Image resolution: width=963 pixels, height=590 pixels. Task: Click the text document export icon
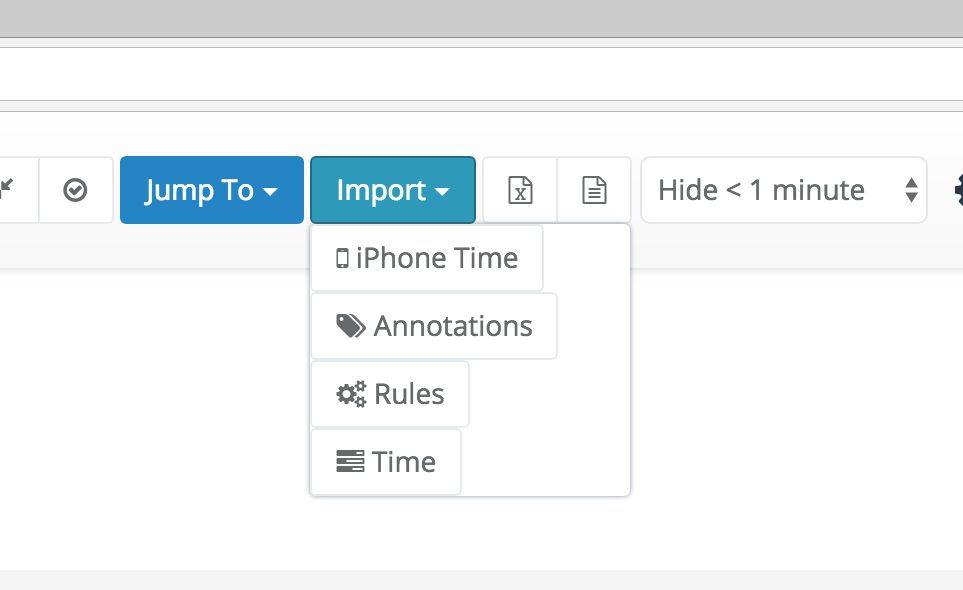click(x=594, y=190)
